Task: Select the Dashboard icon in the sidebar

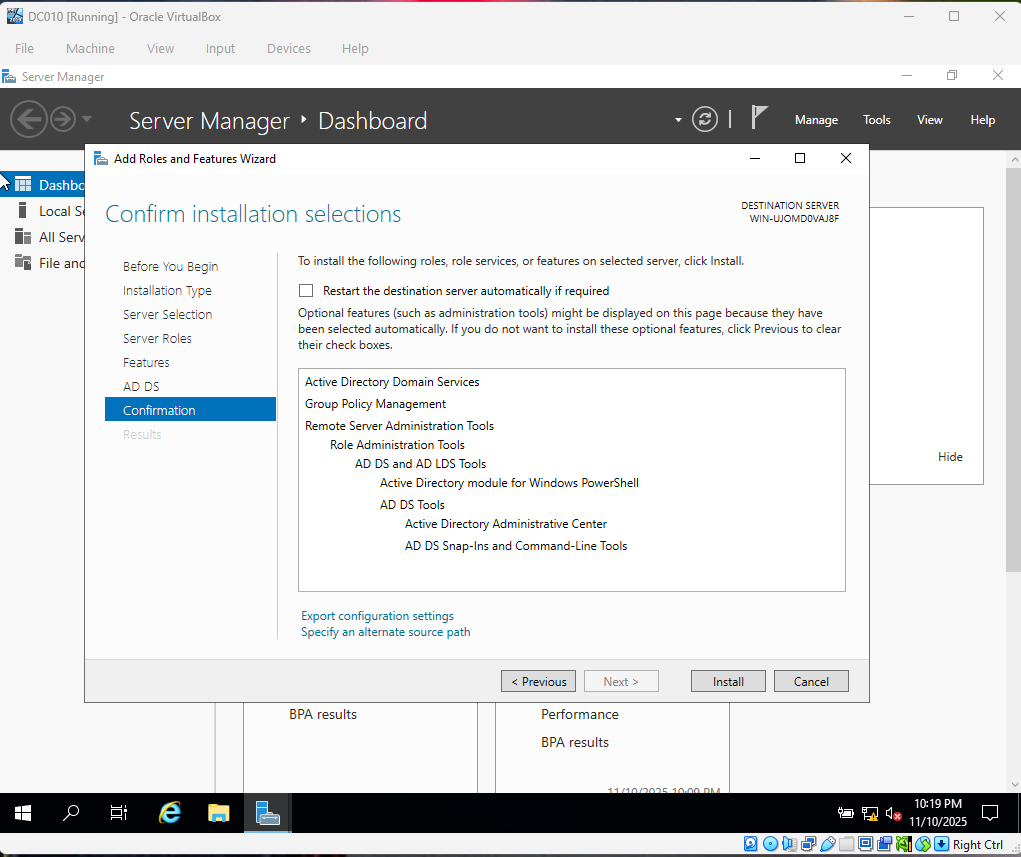Action: (23, 184)
